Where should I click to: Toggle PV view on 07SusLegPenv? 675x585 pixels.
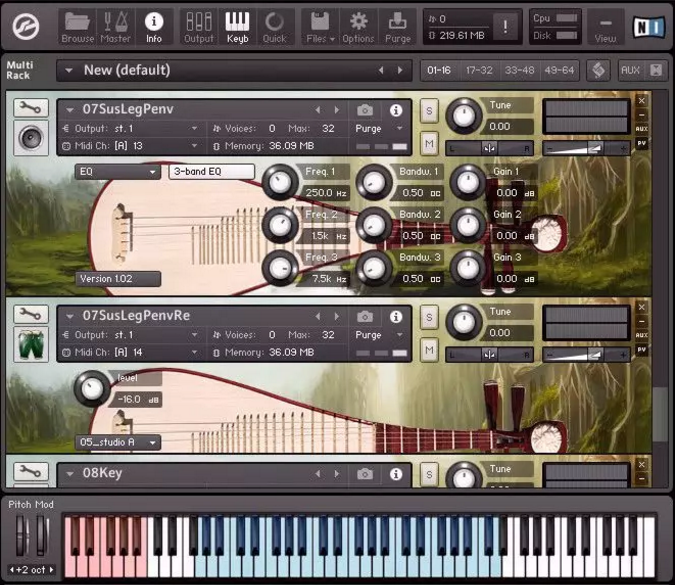tap(641, 143)
